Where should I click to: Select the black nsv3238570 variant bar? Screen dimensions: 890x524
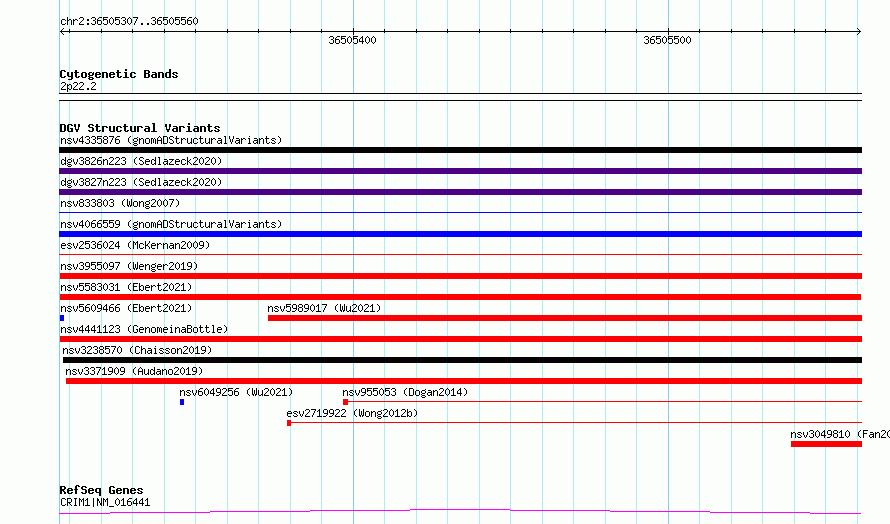[x=462, y=360]
